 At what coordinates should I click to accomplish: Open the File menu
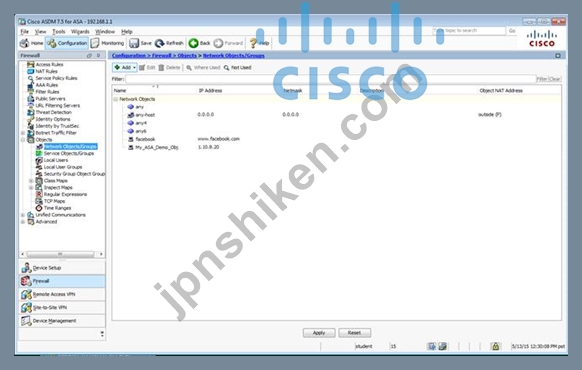tap(24, 32)
